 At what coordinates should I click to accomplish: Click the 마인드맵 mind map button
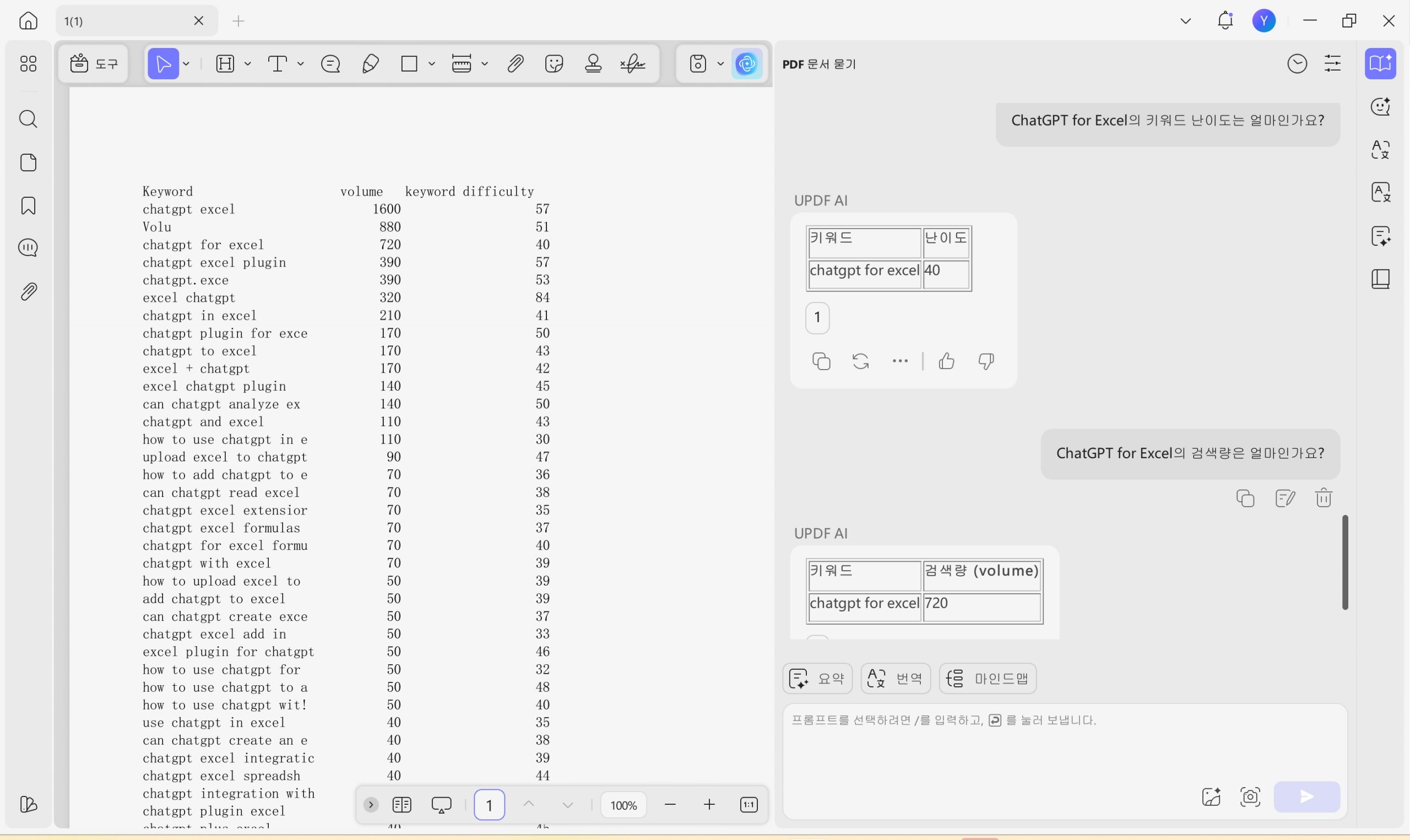pos(988,678)
